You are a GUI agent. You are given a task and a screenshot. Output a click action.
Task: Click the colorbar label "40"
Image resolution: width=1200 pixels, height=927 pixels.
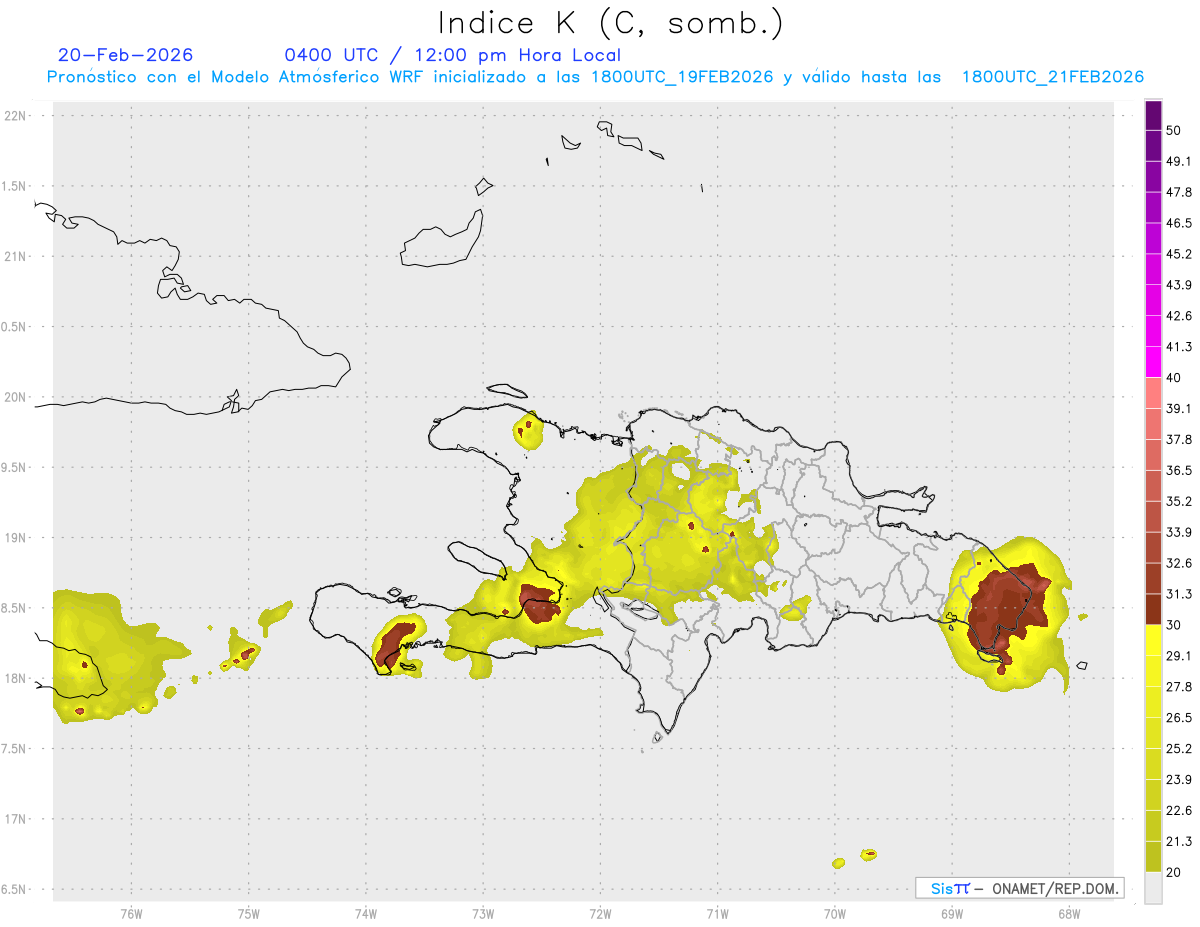(x=1174, y=378)
